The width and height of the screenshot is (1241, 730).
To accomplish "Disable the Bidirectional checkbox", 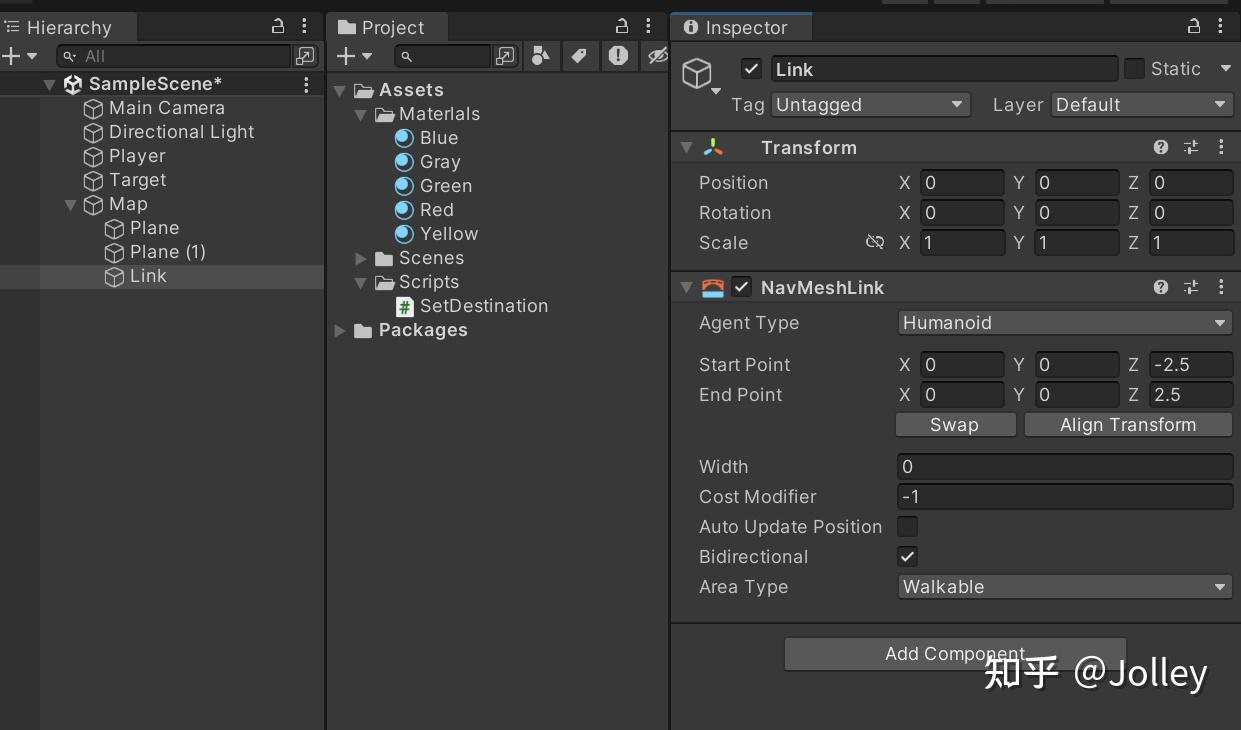I will pos(907,557).
